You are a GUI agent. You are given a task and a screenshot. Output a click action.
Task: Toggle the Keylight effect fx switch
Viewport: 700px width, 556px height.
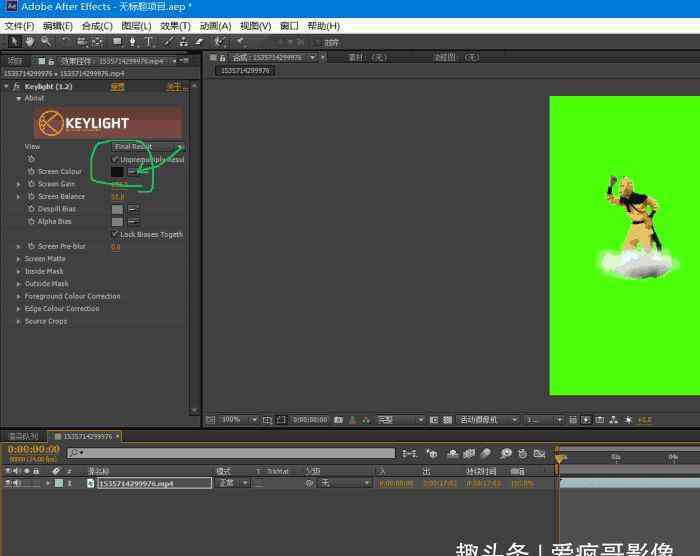[x=17, y=86]
